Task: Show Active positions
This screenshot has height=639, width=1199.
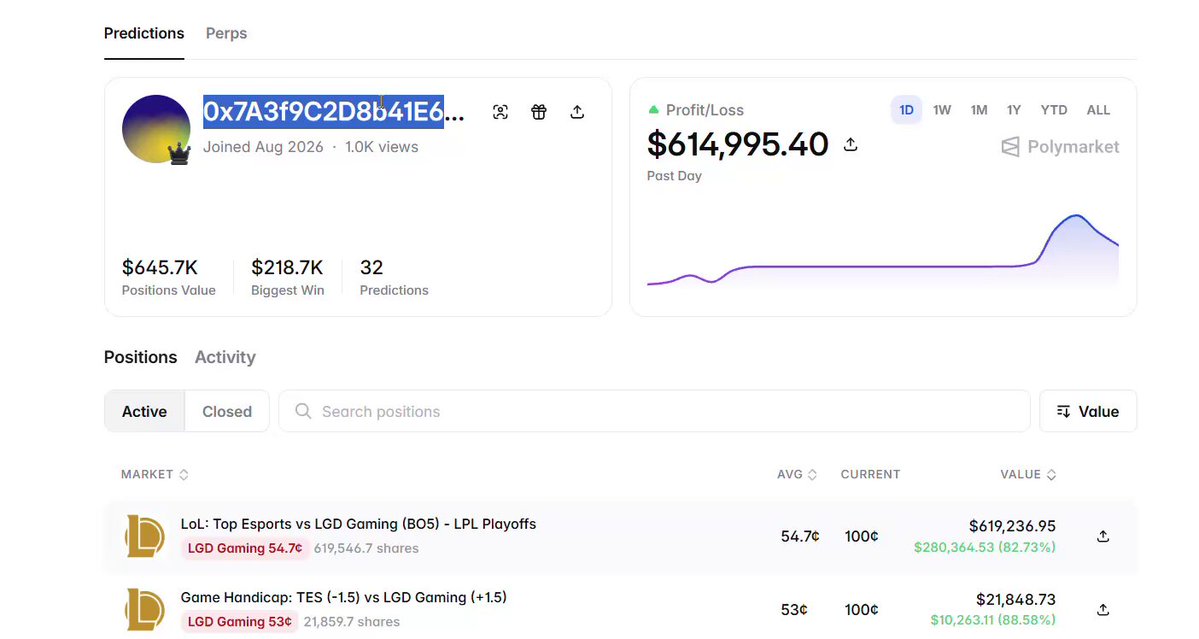Action: [145, 411]
